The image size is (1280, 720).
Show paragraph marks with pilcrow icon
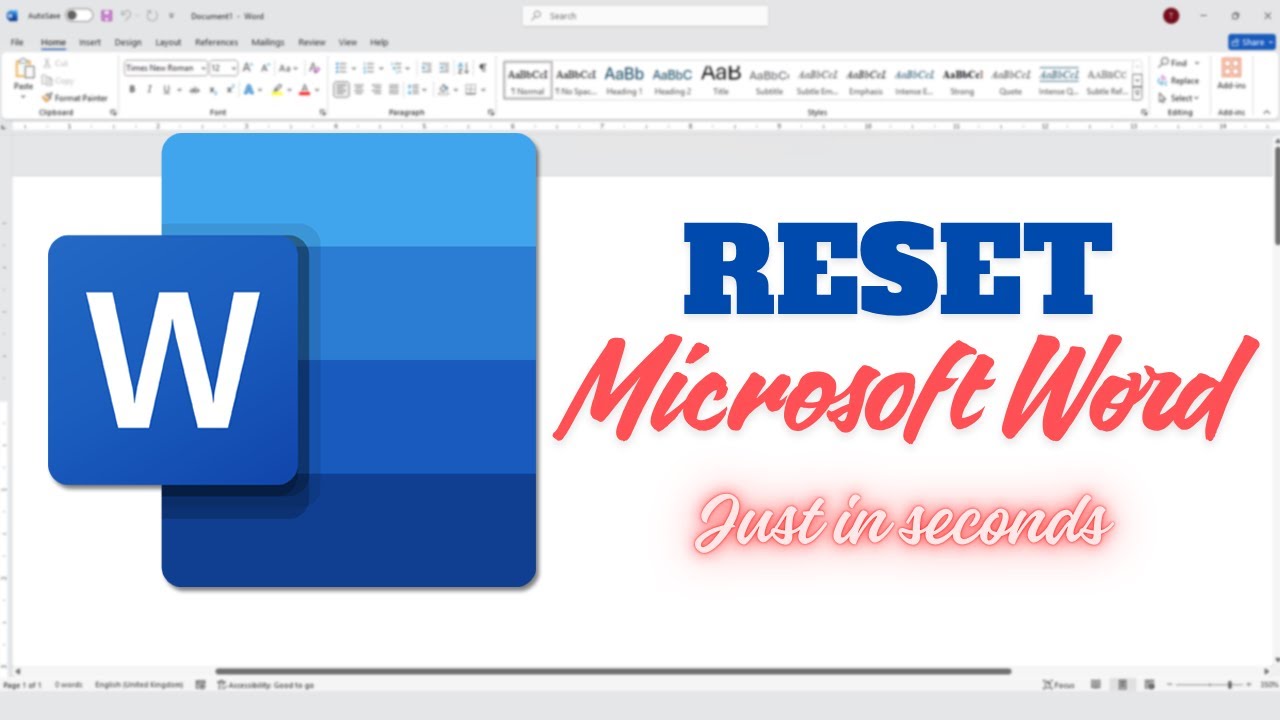(x=483, y=68)
